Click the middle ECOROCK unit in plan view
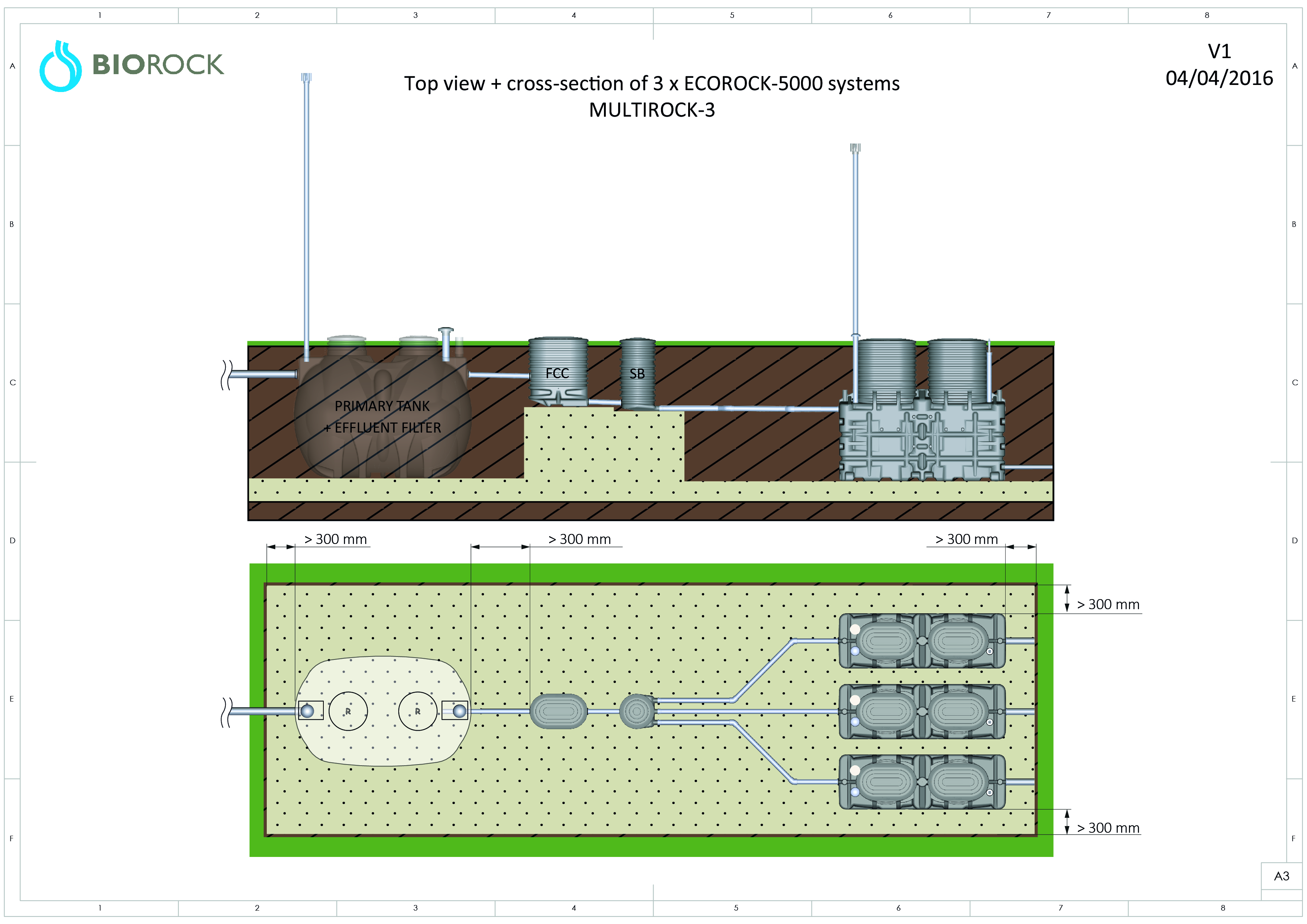Image resolution: width=1307 pixels, height=924 pixels. pyautogui.click(x=922, y=711)
